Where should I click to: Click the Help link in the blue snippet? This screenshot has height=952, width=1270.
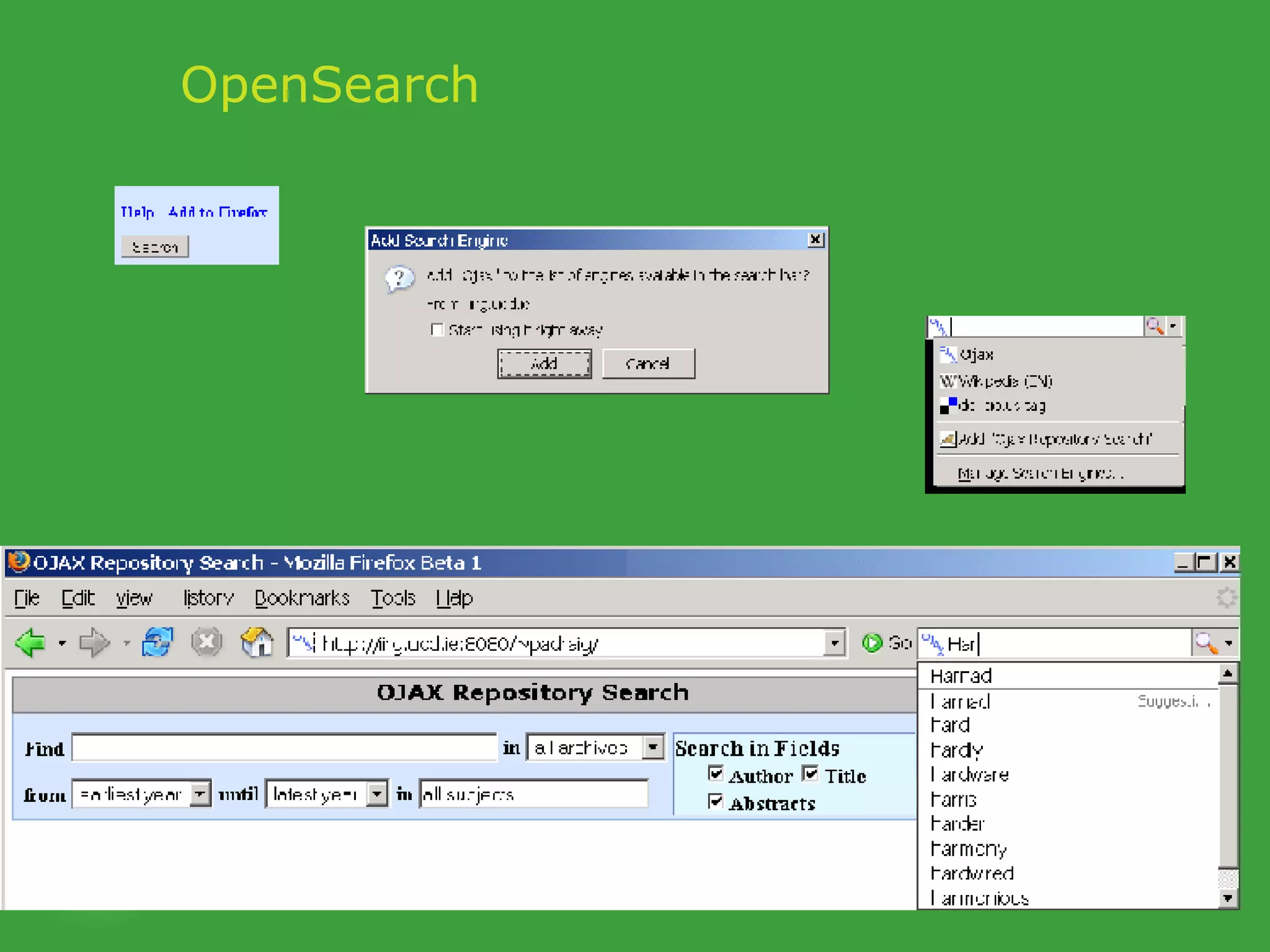(137, 212)
